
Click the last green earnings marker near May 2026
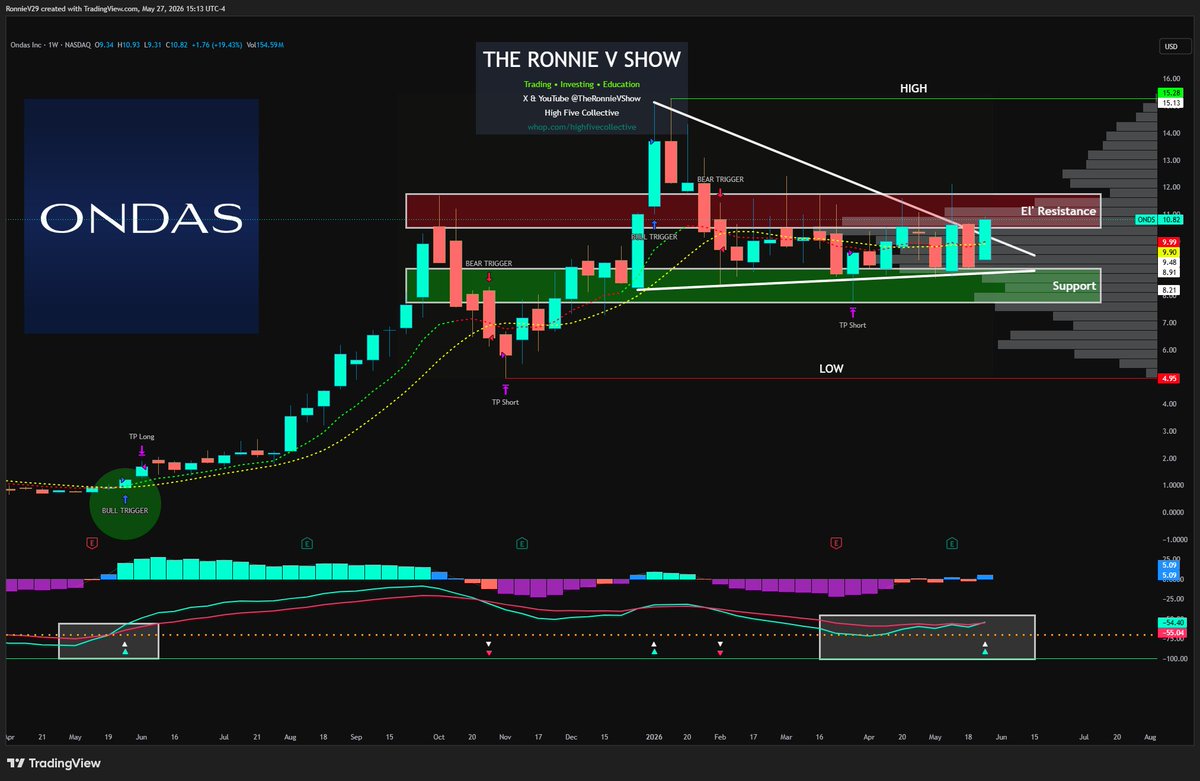pyautogui.click(x=952, y=543)
